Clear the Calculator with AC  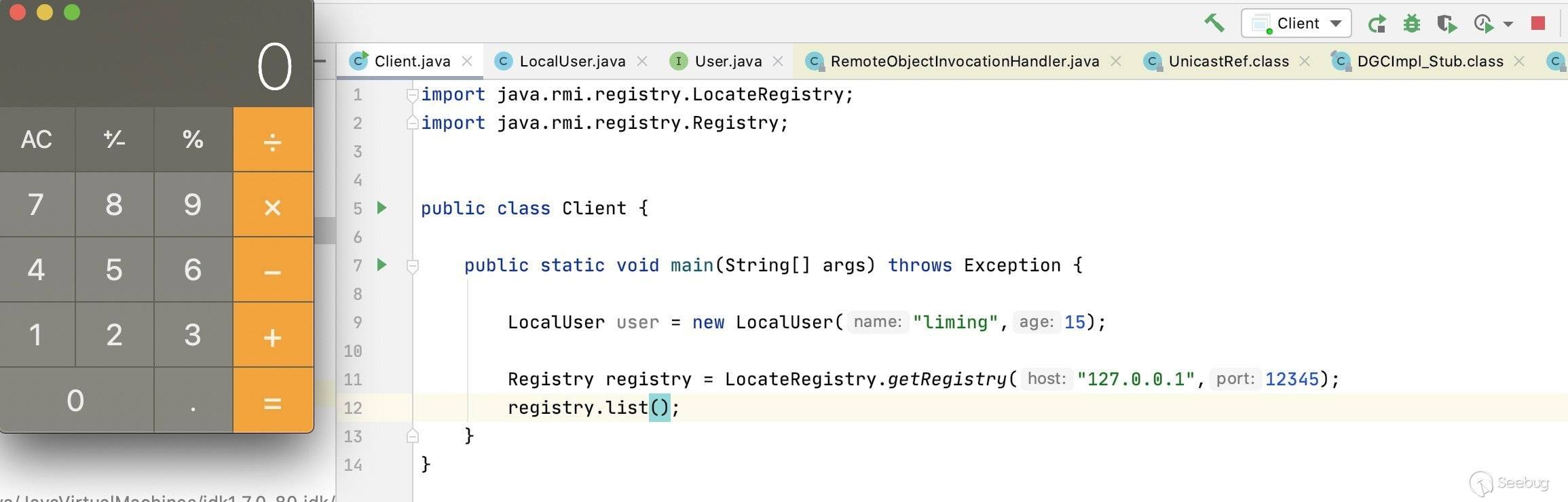point(37,139)
